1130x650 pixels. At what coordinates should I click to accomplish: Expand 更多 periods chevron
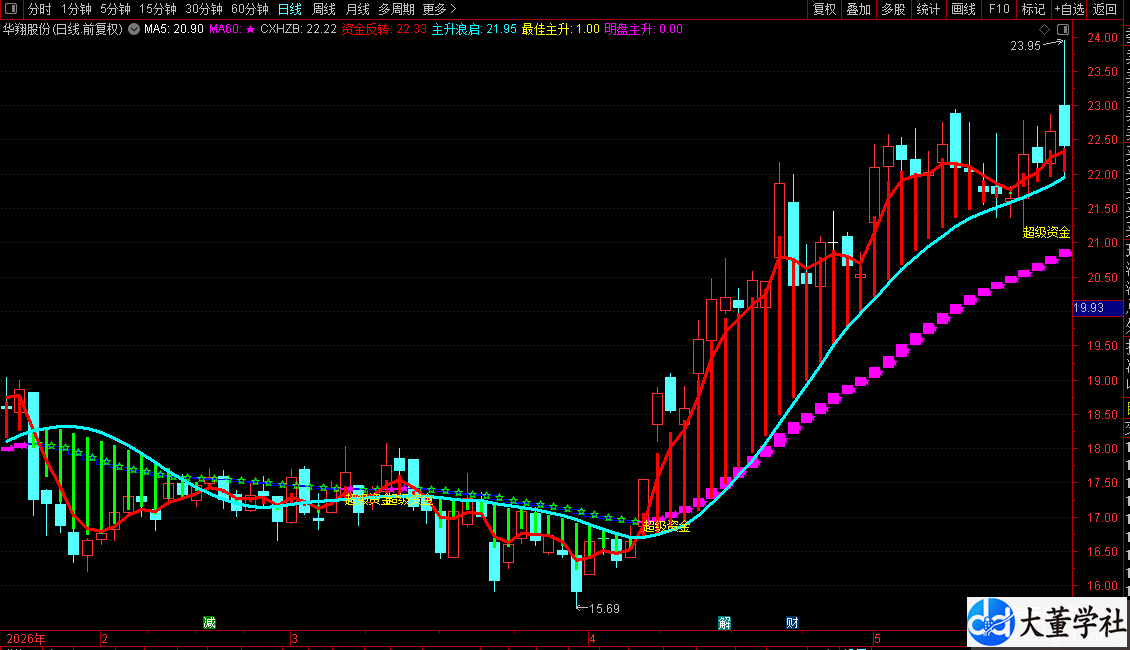(x=439, y=9)
